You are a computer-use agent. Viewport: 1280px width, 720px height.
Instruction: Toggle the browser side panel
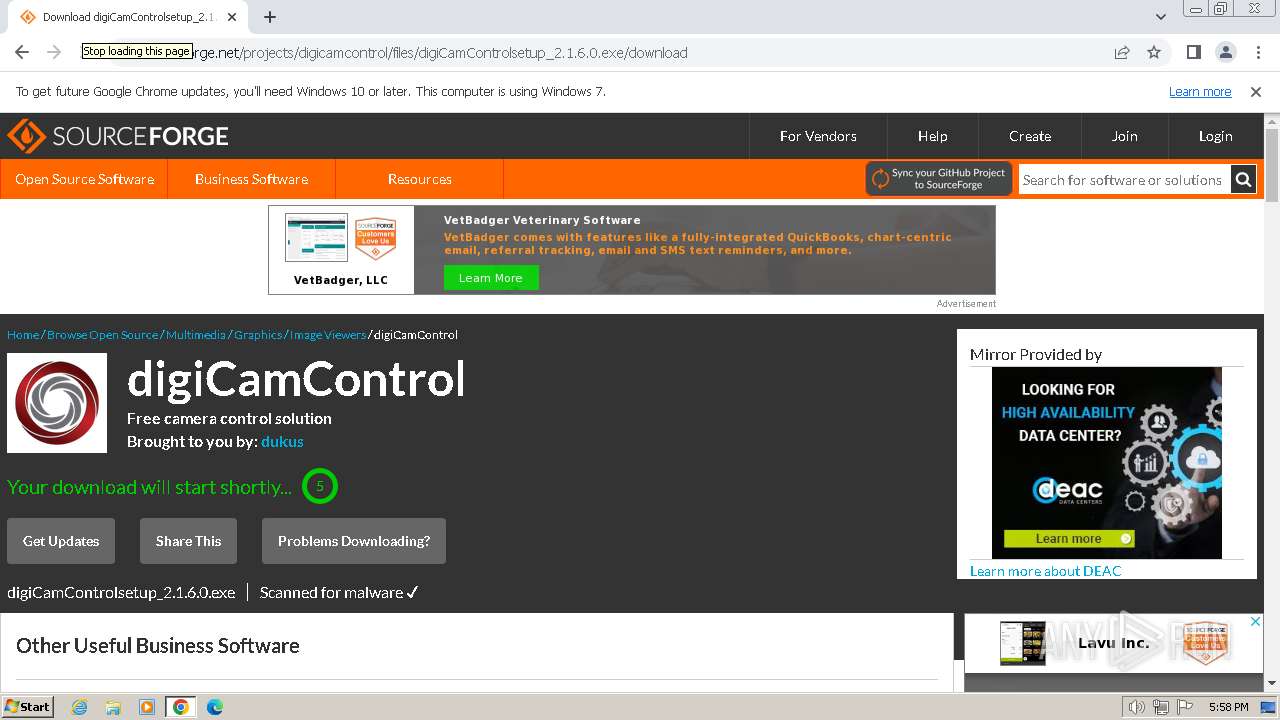tap(1194, 52)
